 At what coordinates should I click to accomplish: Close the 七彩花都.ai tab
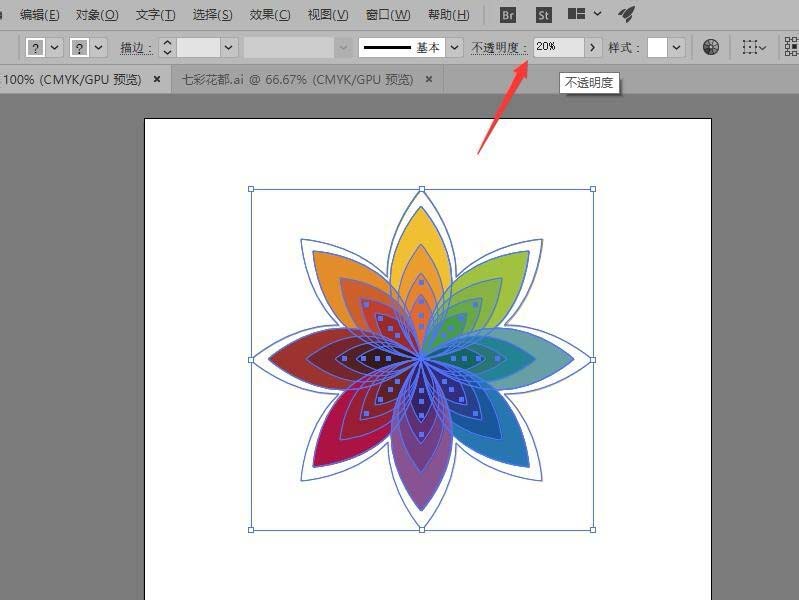[429, 79]
